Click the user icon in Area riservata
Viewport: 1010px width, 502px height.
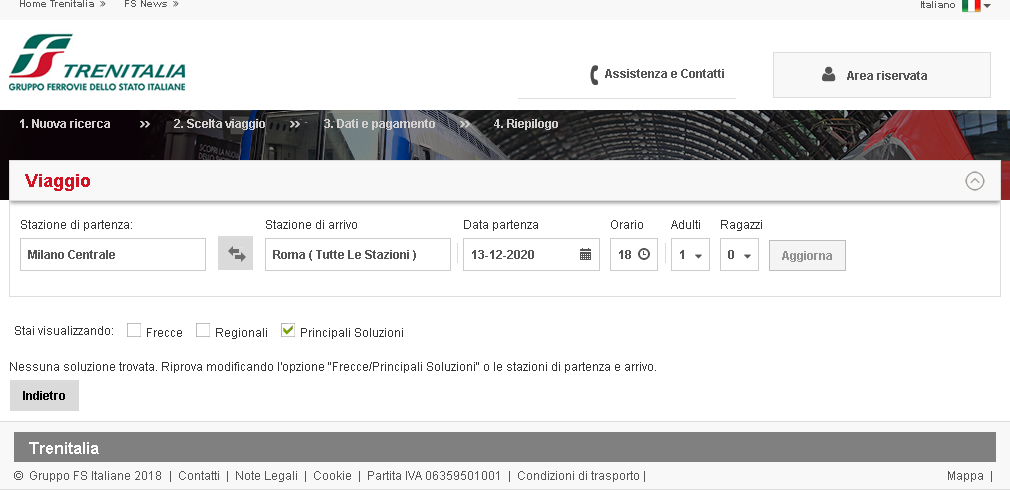(x=828, y=74)
